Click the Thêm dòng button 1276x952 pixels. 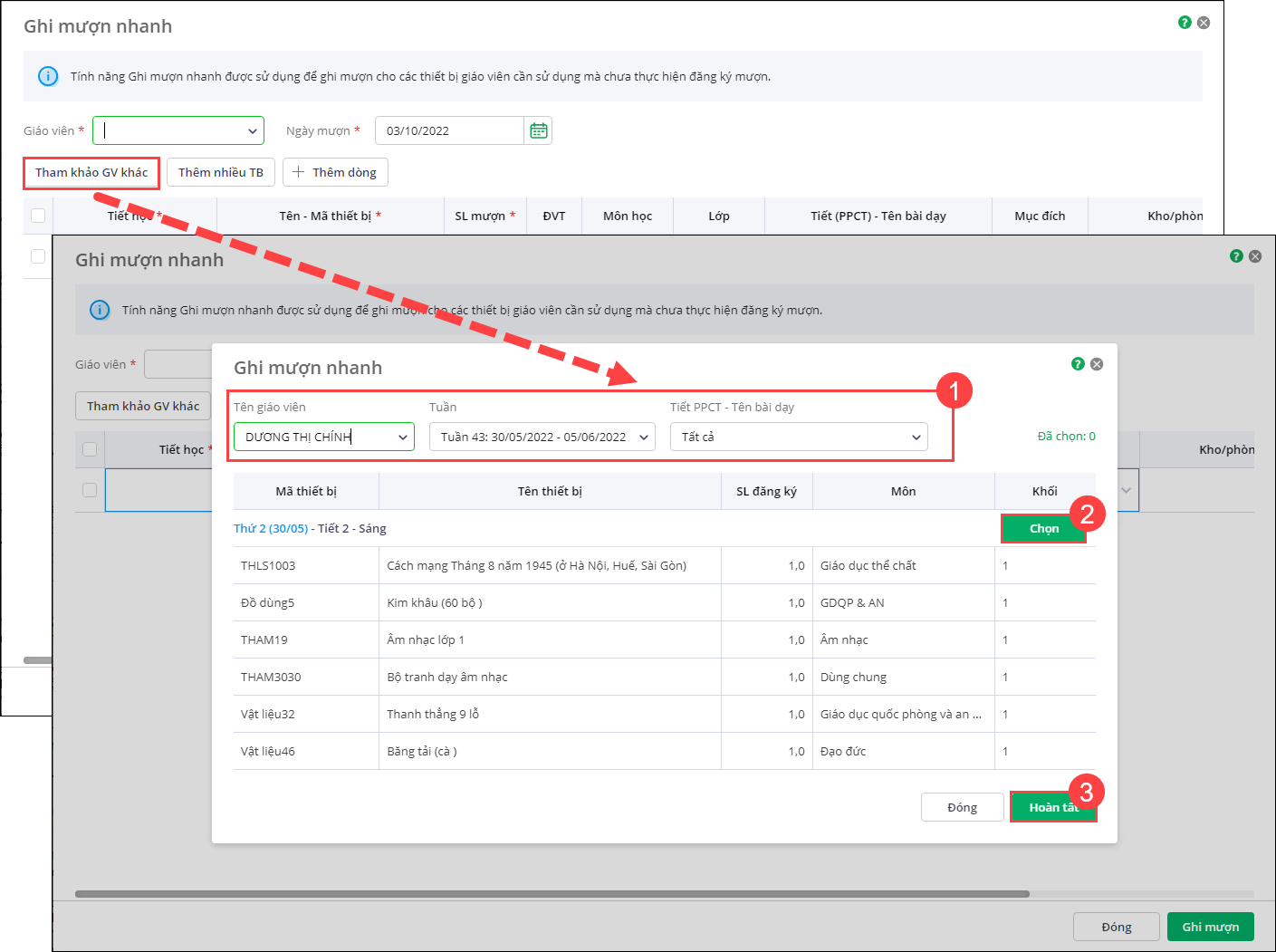tap(335, 173)
